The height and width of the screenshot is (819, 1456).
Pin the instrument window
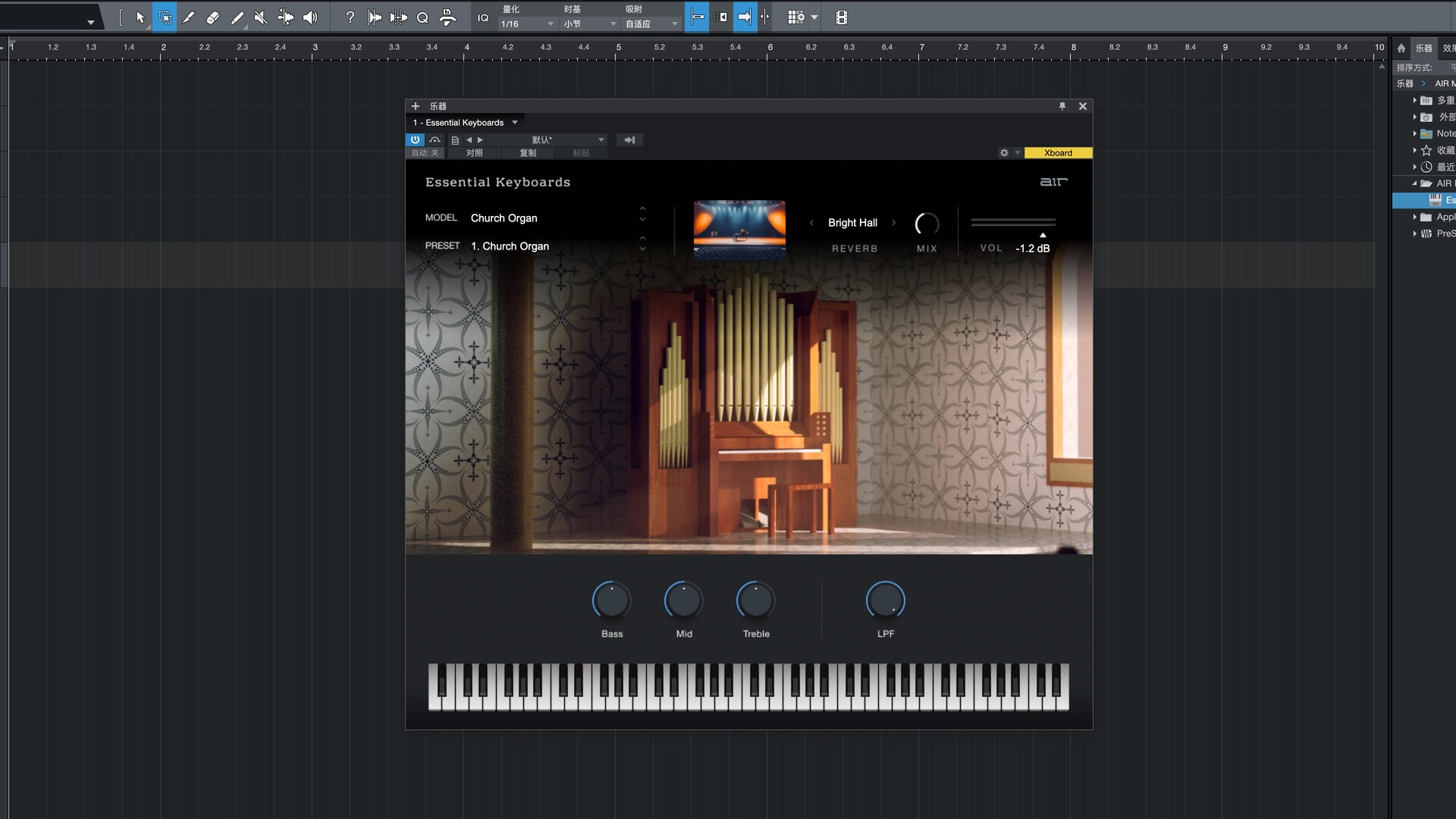point(1062,106)
